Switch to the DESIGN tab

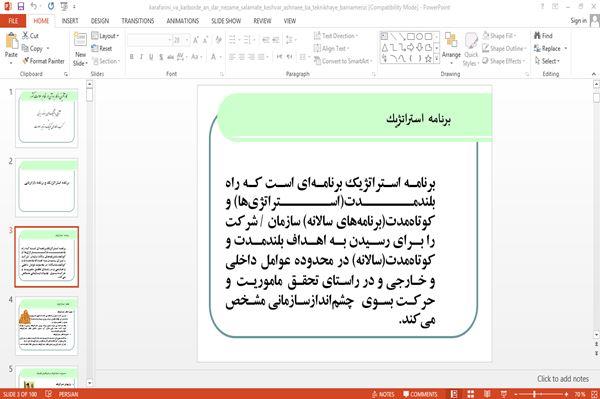[100, 21]
